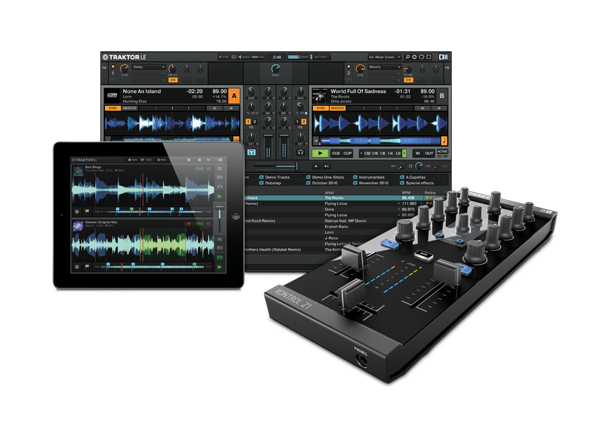Click the central MAIN volume knob

[x=276, y=69]
